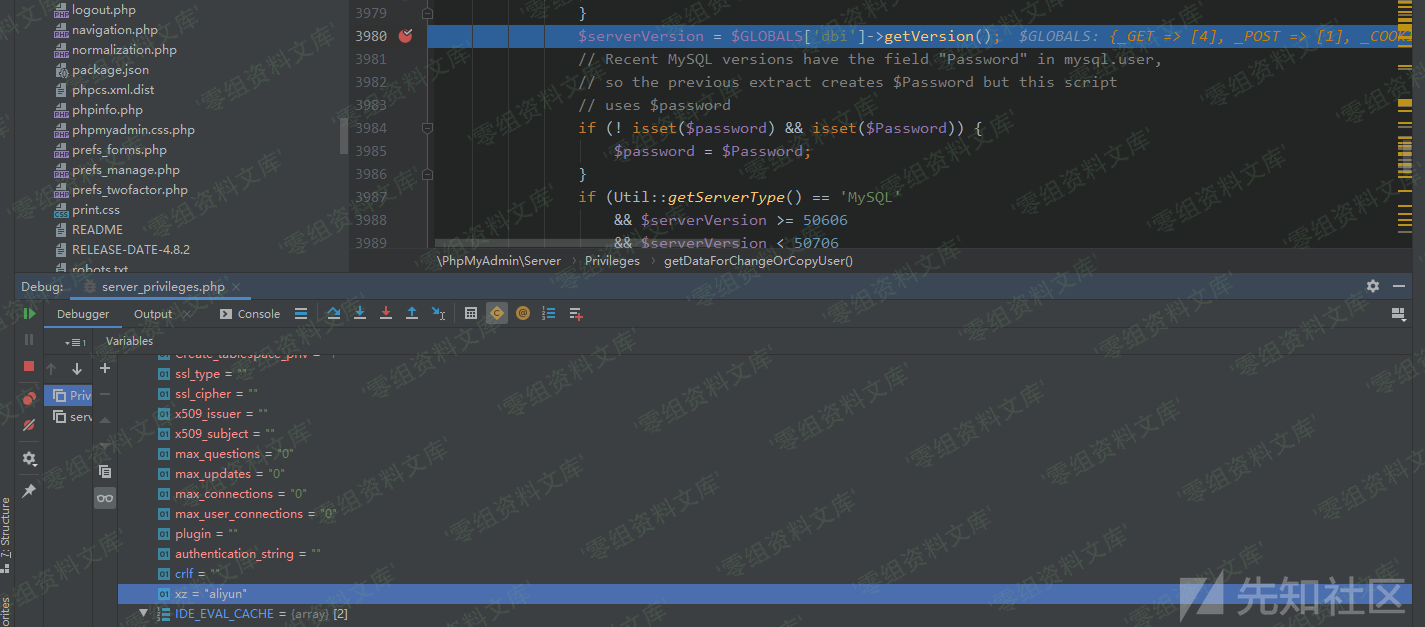Viewport: 1425px width, 627px height.
Task: Collapse the IDE_EVAL_CACHE array node
Action: tap(143, 613)
